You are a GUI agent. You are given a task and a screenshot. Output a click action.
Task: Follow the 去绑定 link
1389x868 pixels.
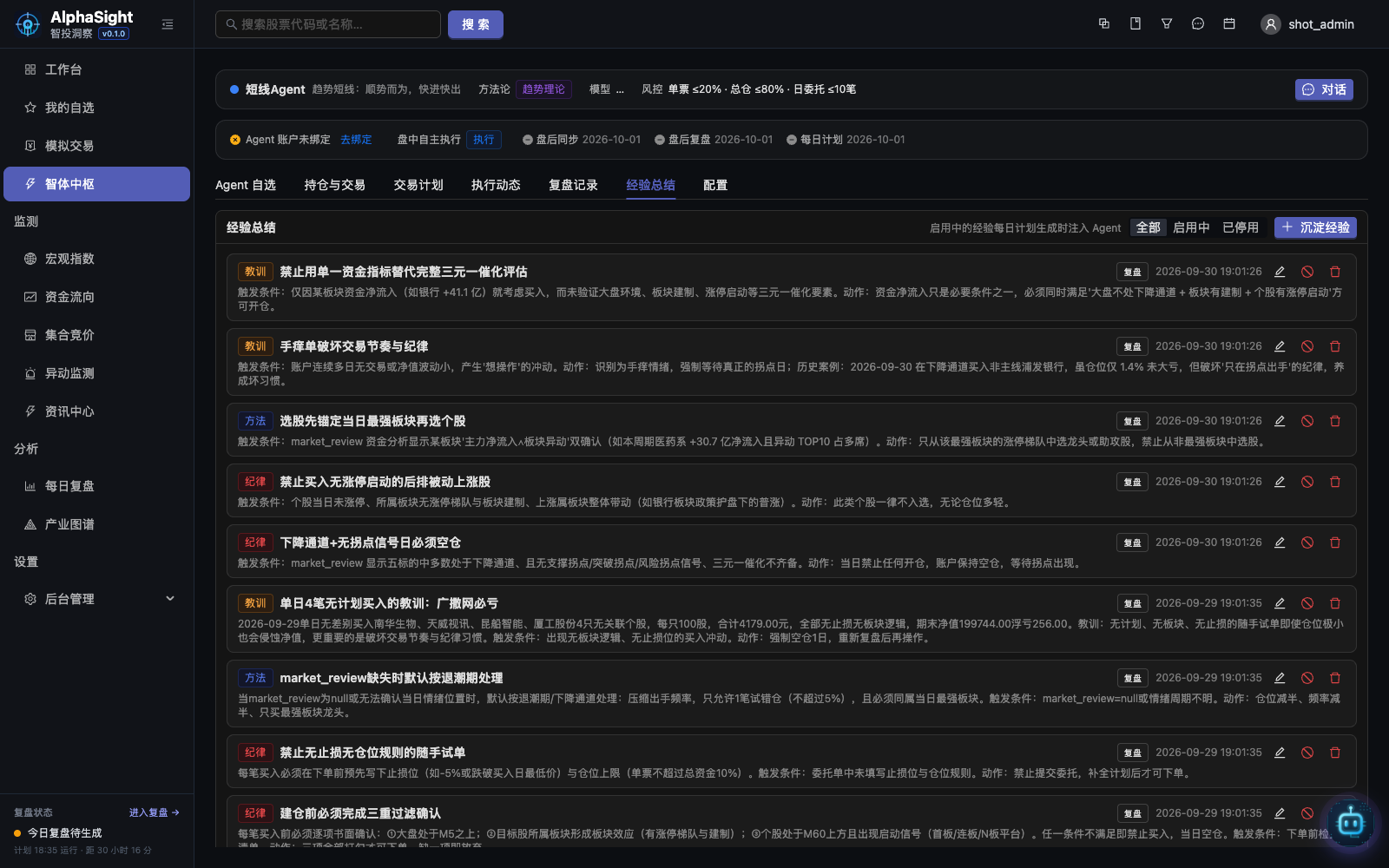point(356,140)
